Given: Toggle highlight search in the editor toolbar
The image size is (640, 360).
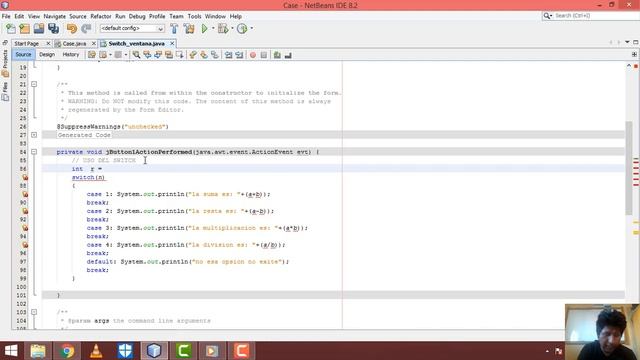Looking at the screenshot, I should (x=169, y=55).
